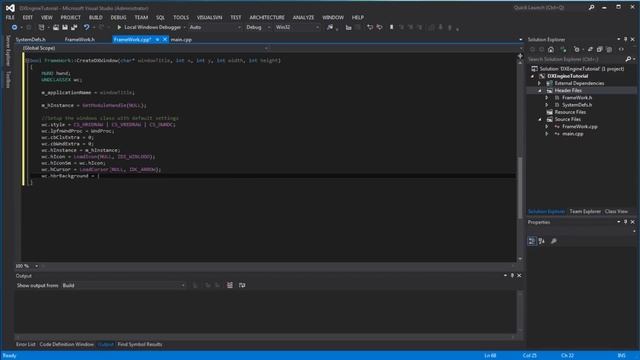Pin the Properties panel
Viewport: 640px width, 360px height.
625,222
